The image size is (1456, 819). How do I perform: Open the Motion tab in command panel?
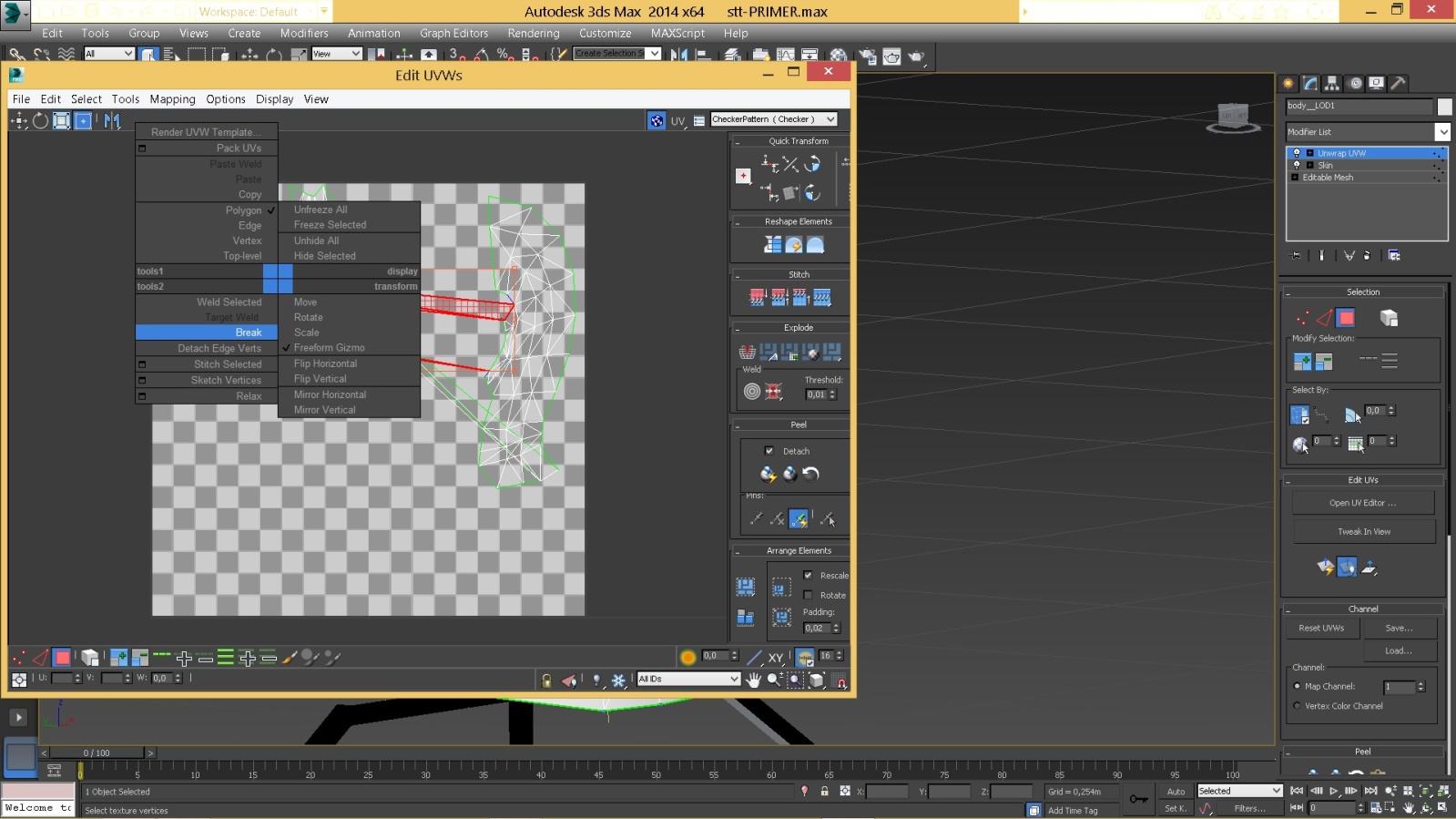[x=1355, y=83]
